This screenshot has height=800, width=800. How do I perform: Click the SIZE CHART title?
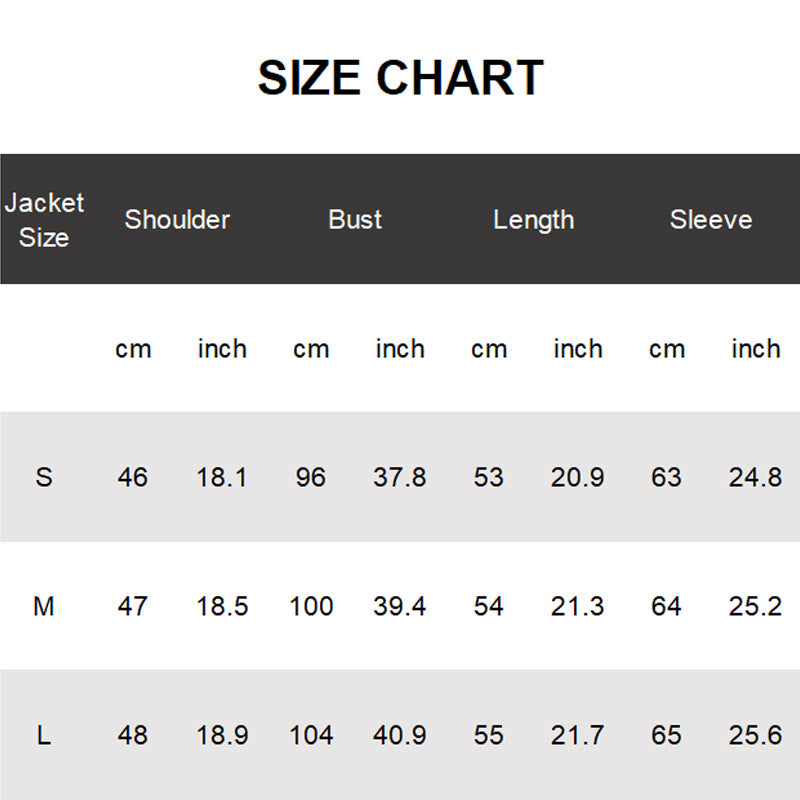[x=400, y=78]
